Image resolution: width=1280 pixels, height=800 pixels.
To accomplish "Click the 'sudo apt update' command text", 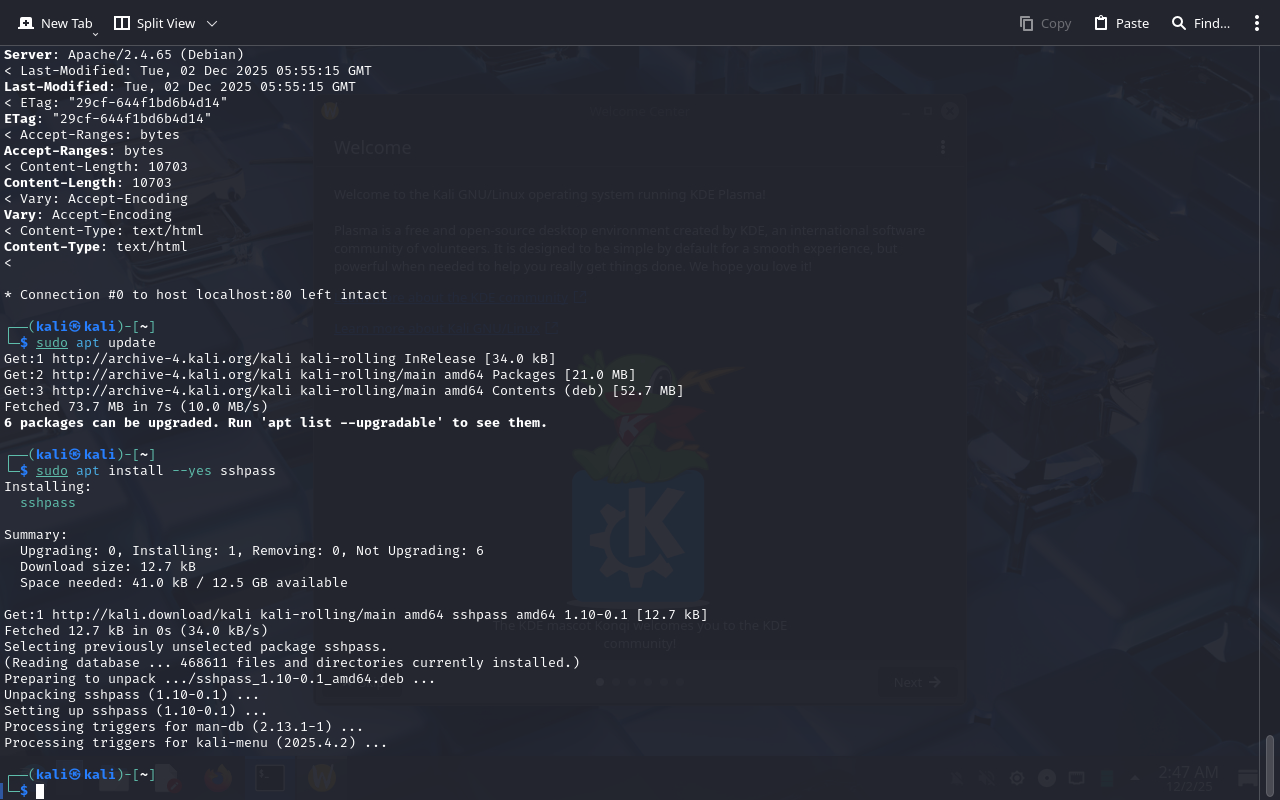I will tap(96, 343).
